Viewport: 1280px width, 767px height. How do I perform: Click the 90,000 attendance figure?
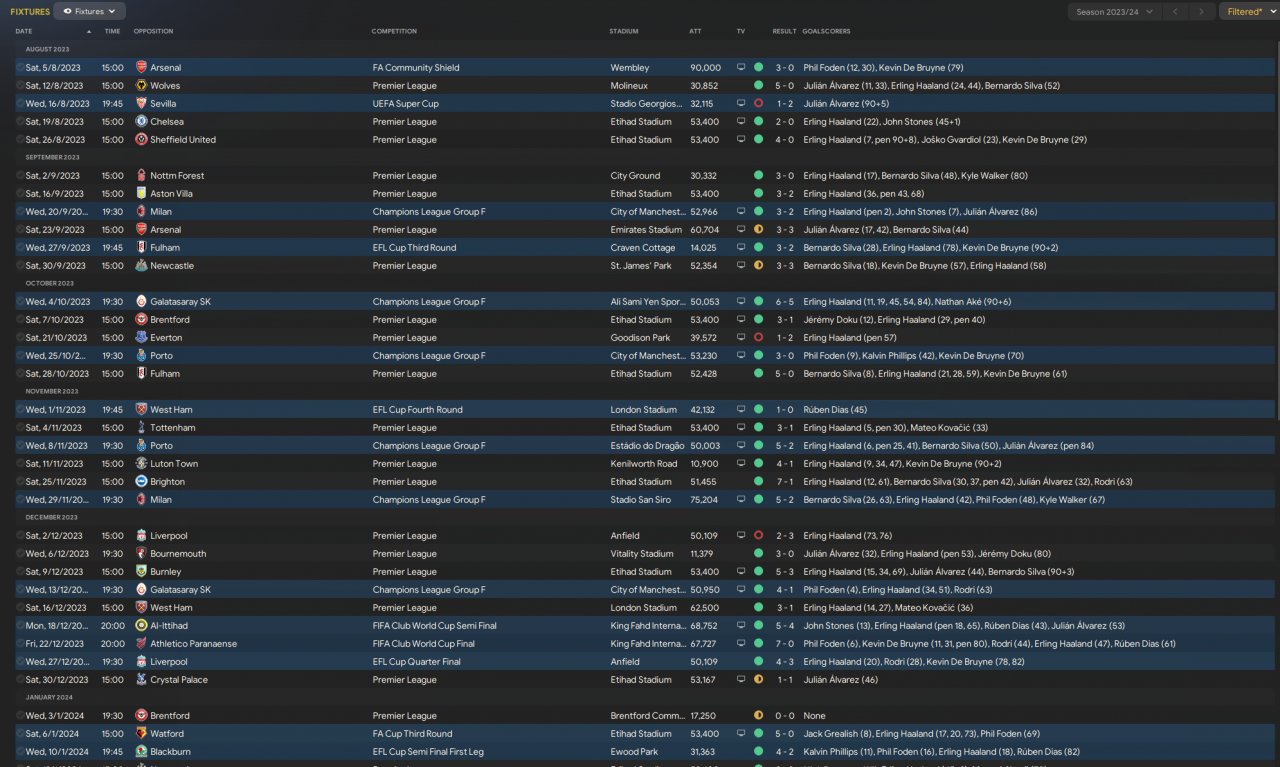[x=705, y=68]
